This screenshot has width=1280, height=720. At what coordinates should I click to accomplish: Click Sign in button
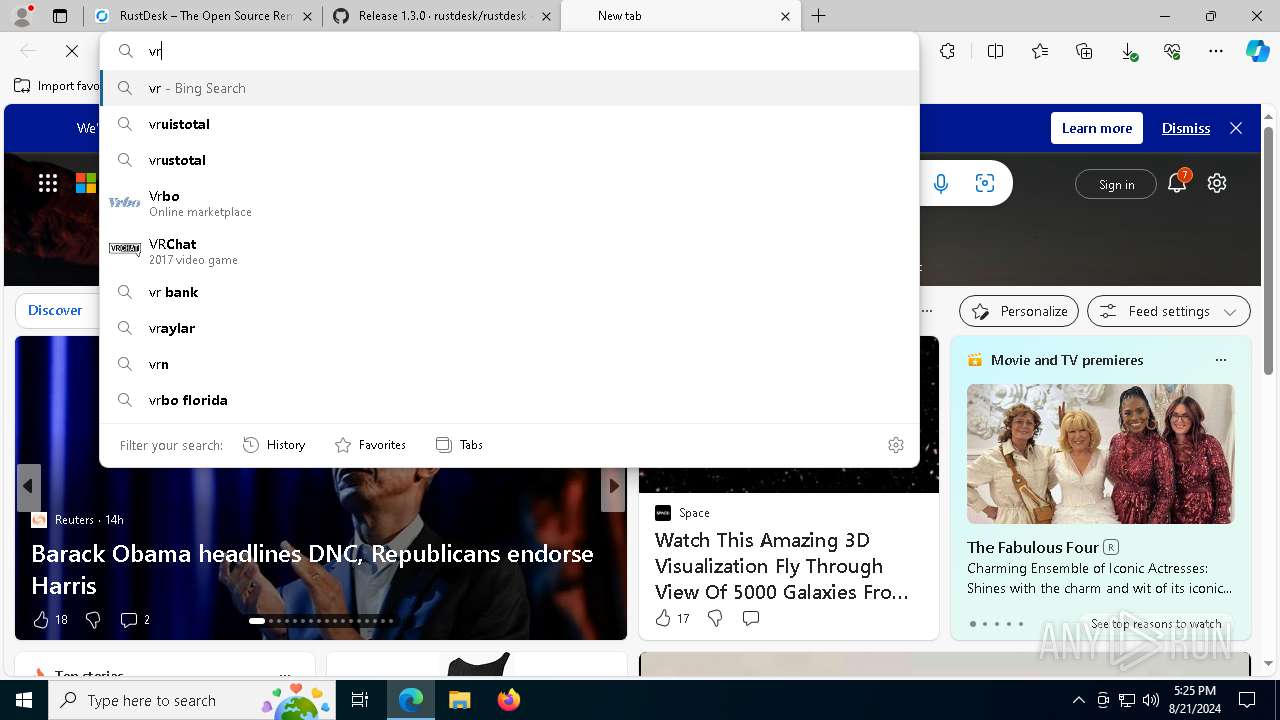[1116, 184]
